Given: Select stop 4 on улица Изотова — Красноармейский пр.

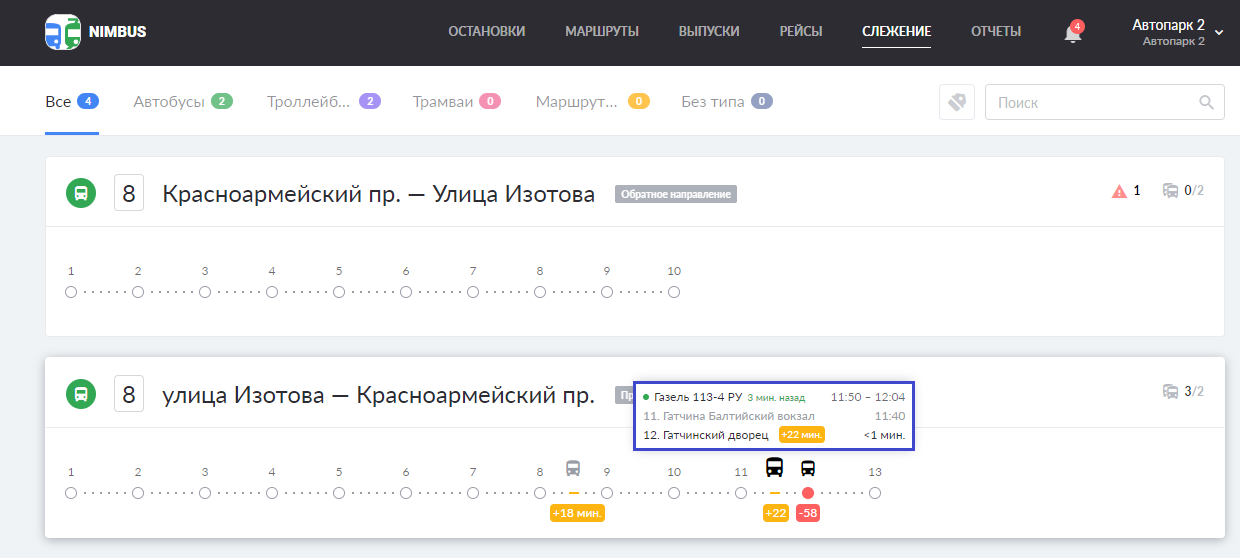Looking at the screenshot, I should pos(272,493).
